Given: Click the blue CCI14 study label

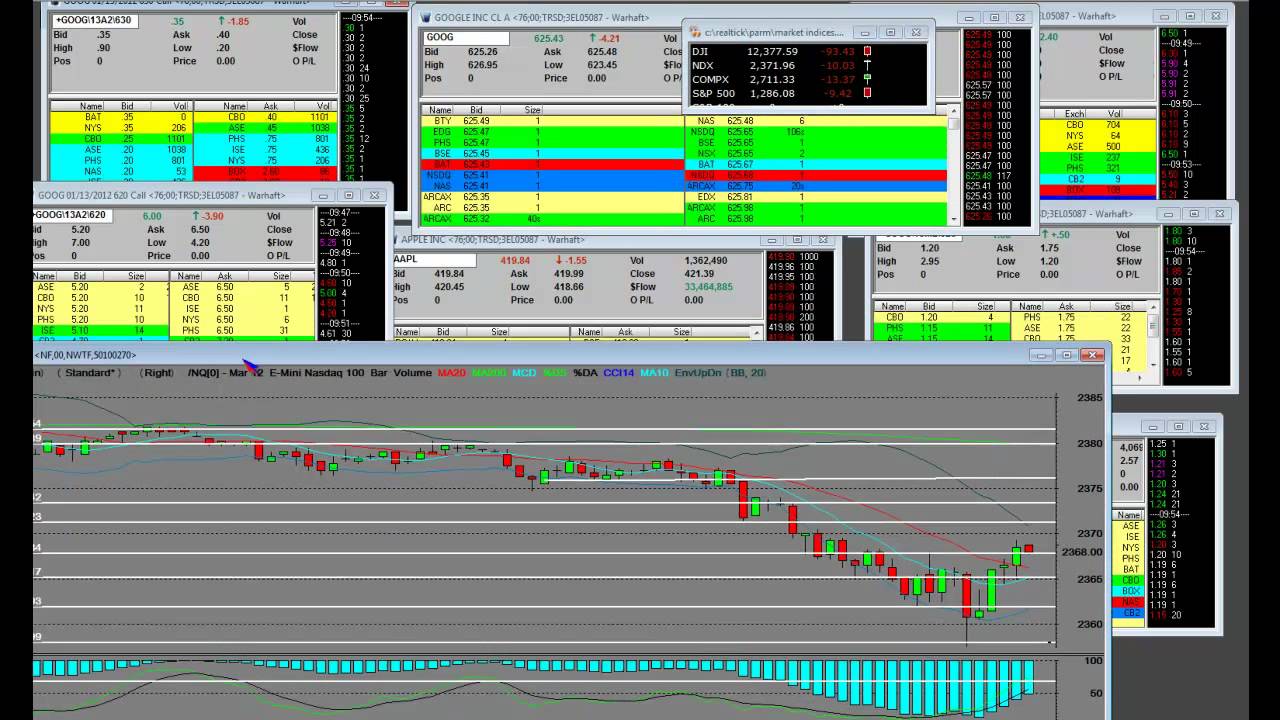Looking at the screenshot, I should coord(618,373).
